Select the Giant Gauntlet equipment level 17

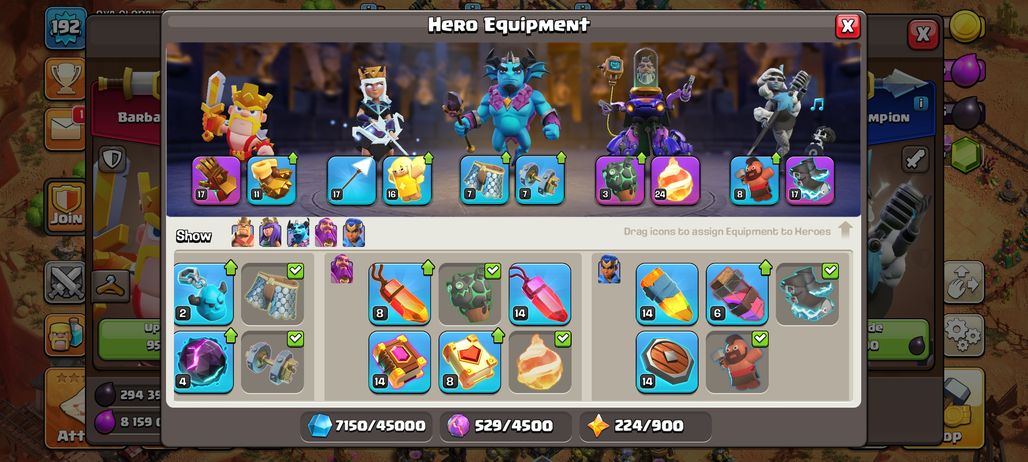(x=216, y=180)
